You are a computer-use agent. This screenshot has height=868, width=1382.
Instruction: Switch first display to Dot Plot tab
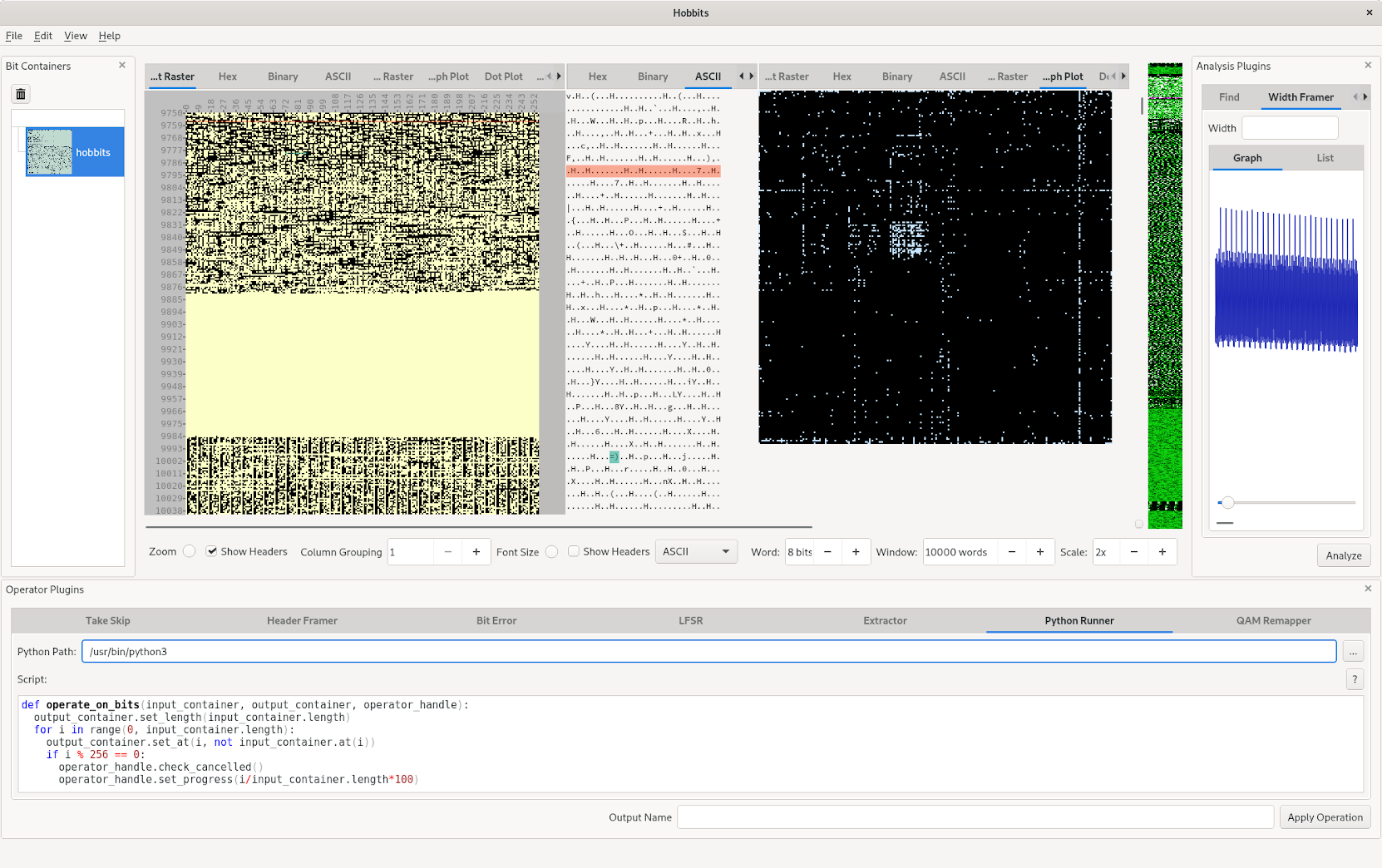(x=504, y=76)
